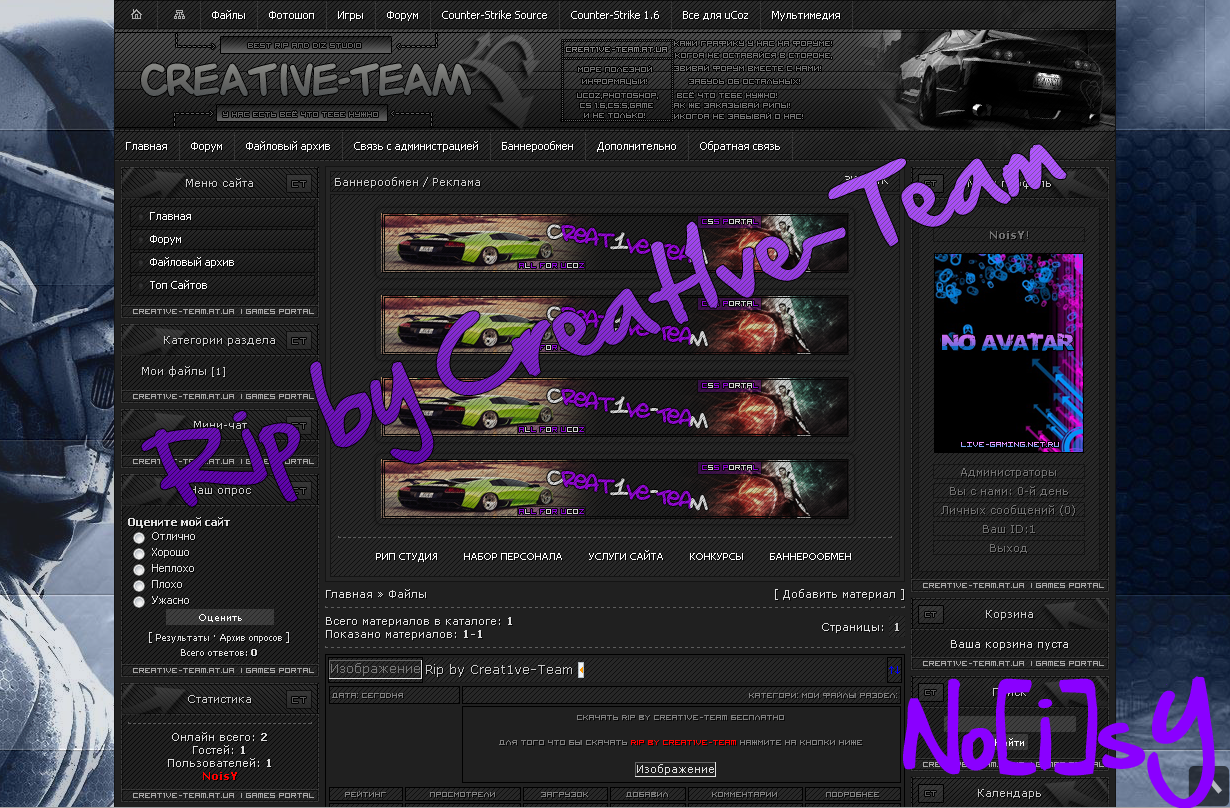
Task: Open Файловый архив in the bar below header
Action: tap(288, 146)
